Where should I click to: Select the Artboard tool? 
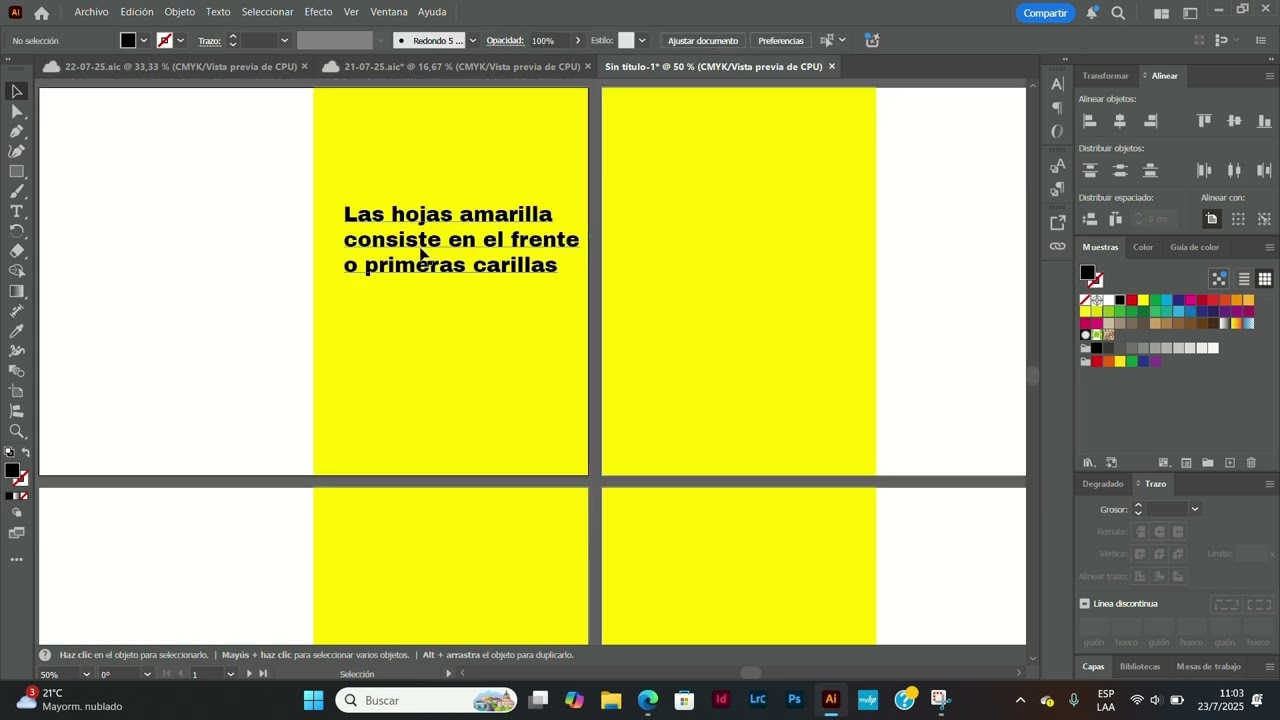(17, 391)
